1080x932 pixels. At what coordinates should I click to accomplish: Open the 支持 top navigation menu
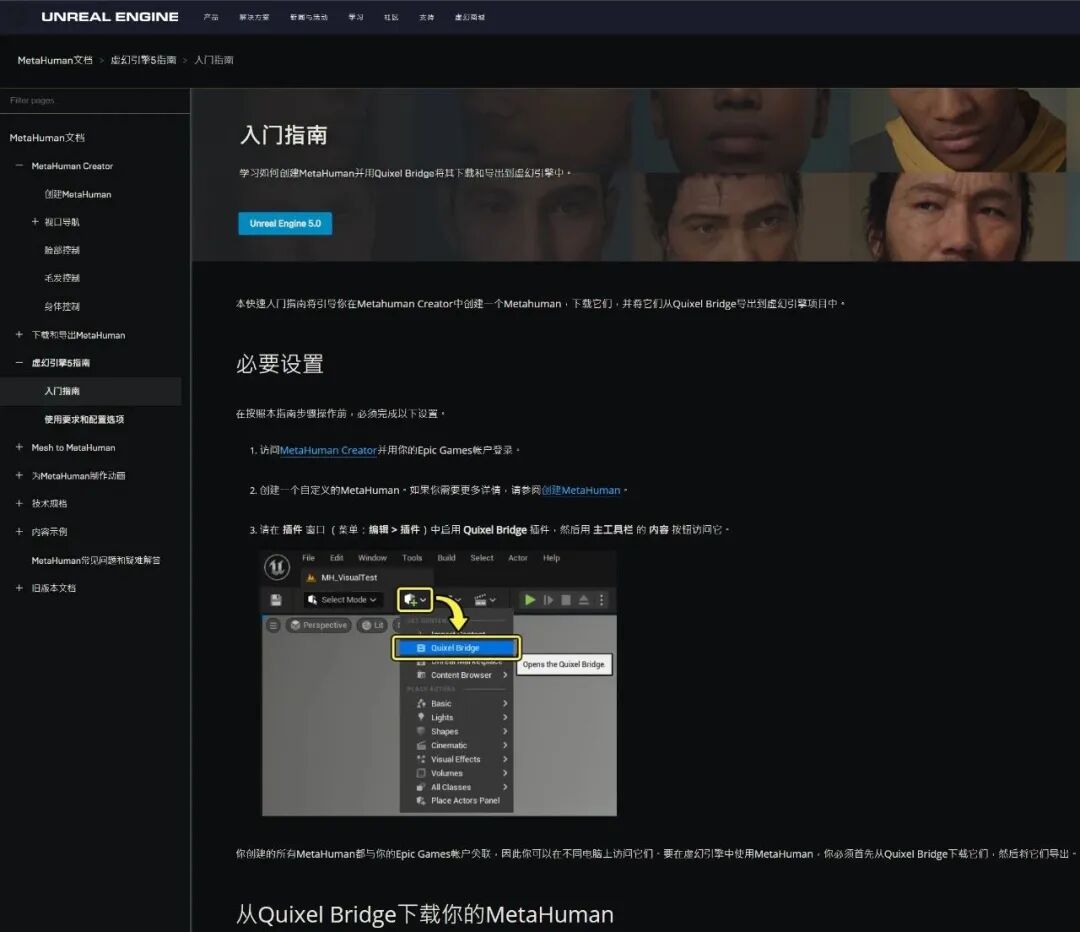[426, 17]
